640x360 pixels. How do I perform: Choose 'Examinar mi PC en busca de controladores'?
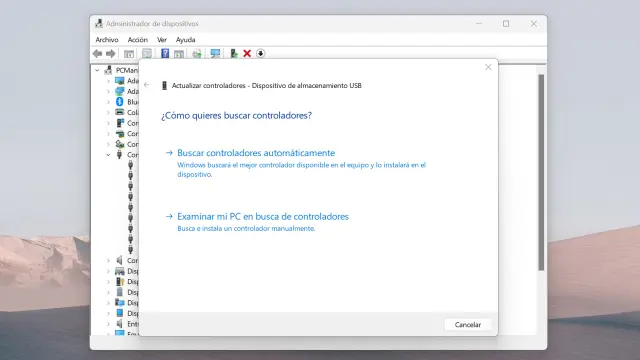click(263, 216)
